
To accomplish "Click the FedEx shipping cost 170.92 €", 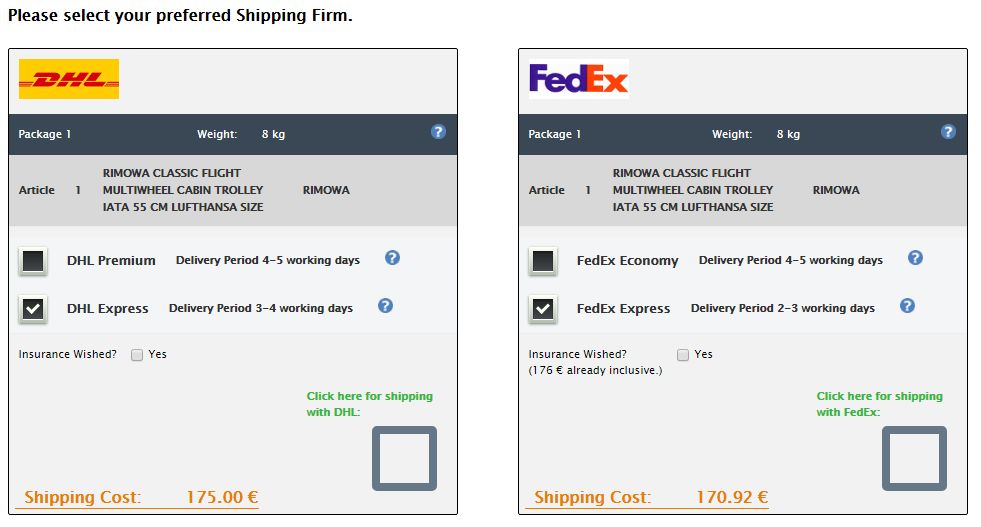I will coord(732,497).
